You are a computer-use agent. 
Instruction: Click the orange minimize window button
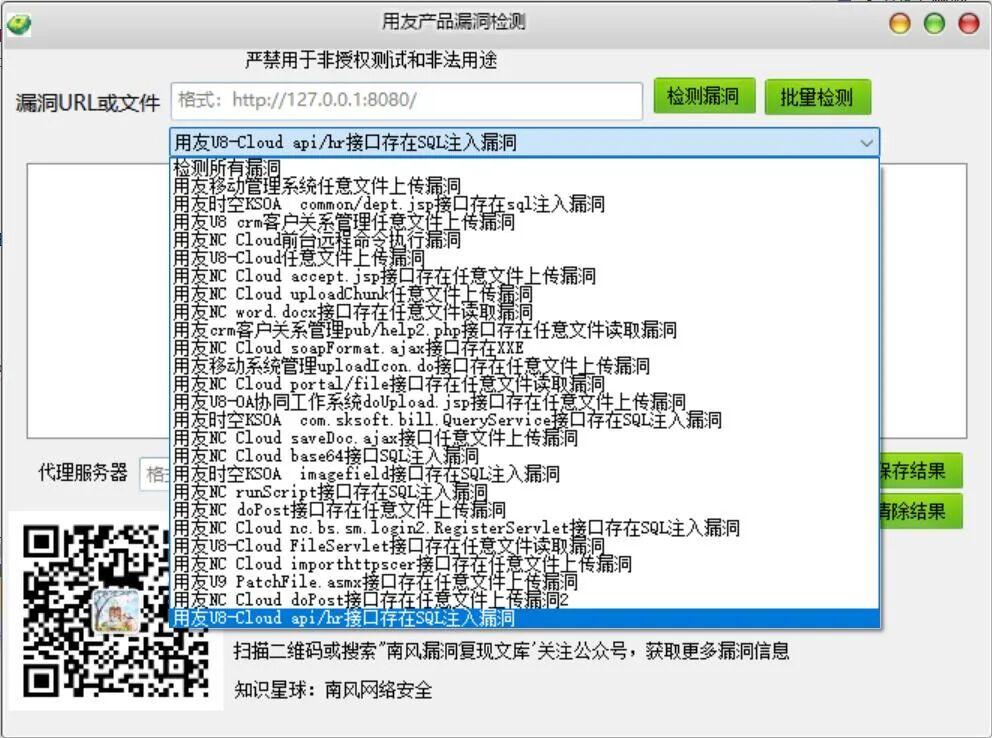point(900,23)
